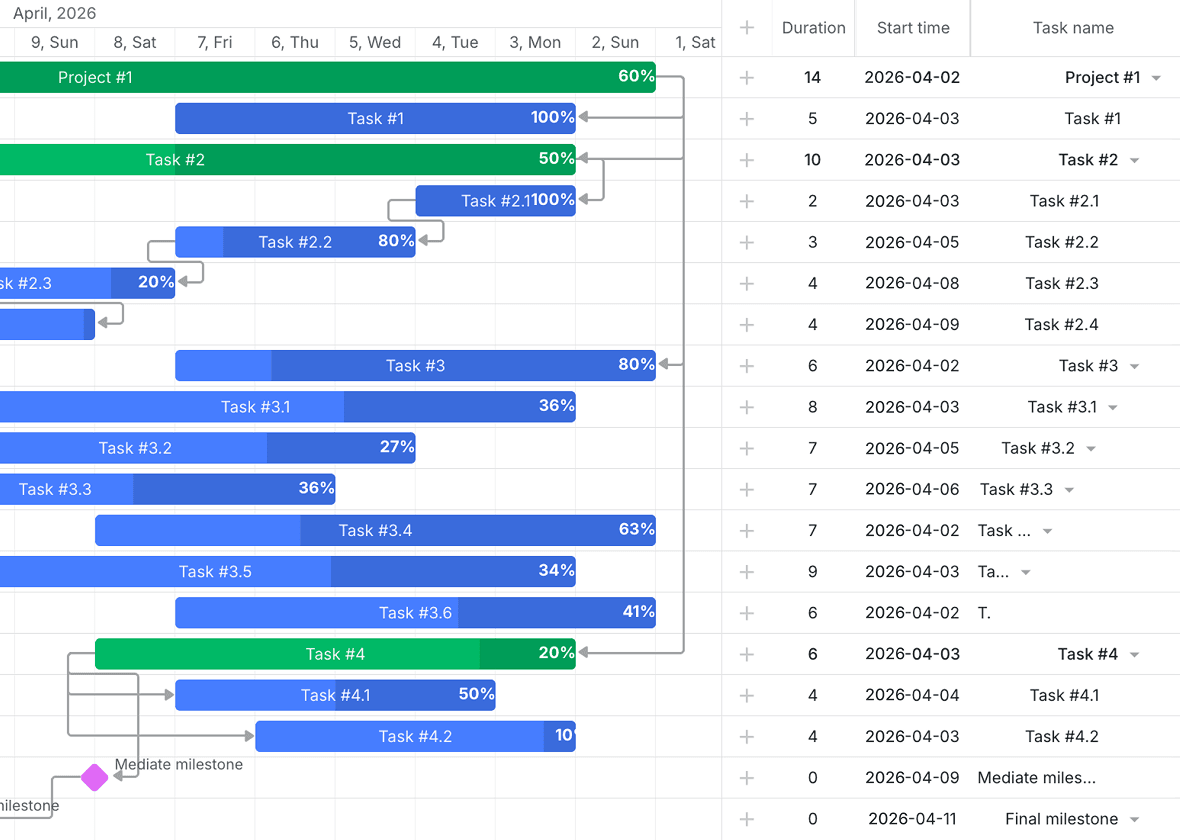
Task: Click the add icon in the Task #2.4 row
Action: [747, 324]
